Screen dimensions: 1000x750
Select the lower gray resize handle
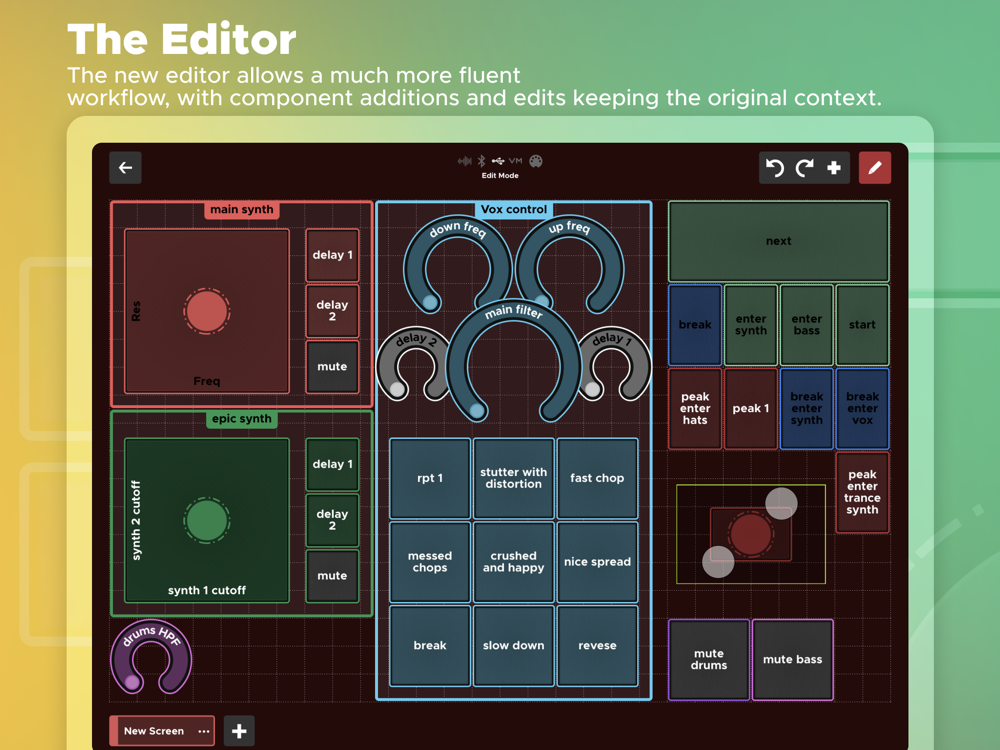point(718,562)
